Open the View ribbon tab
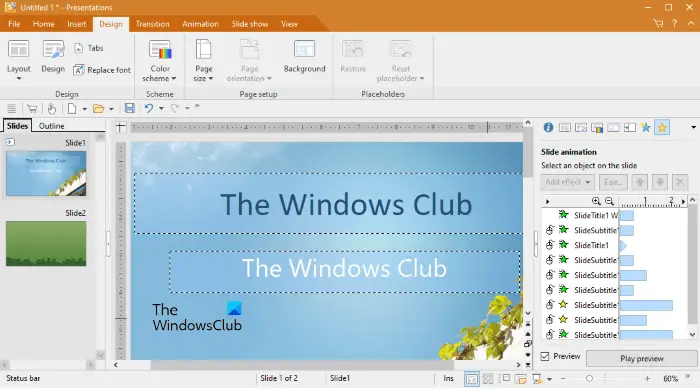This screenshot has height=390, width=700. coord(289,24)
